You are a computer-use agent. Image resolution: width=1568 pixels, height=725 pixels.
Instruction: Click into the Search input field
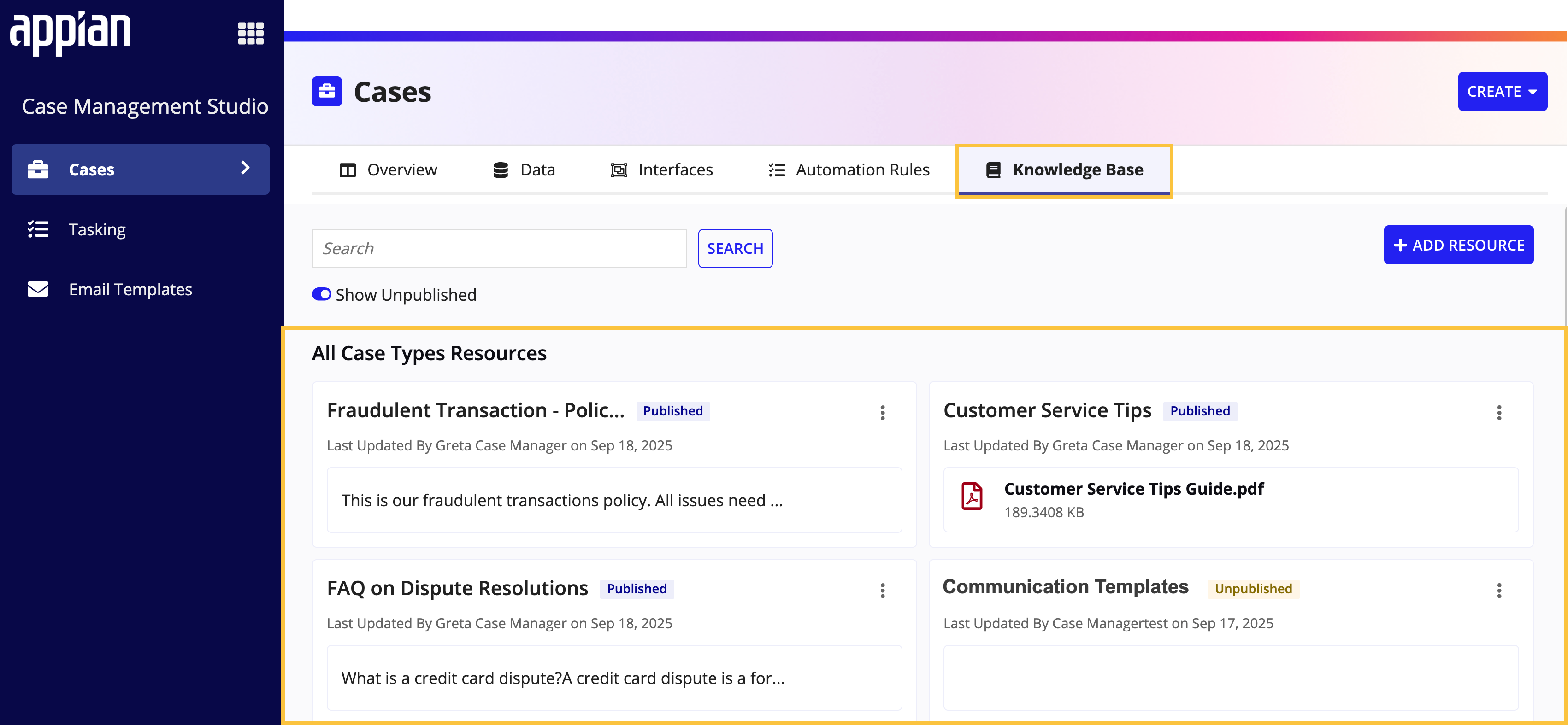click(x=499, y=248)
